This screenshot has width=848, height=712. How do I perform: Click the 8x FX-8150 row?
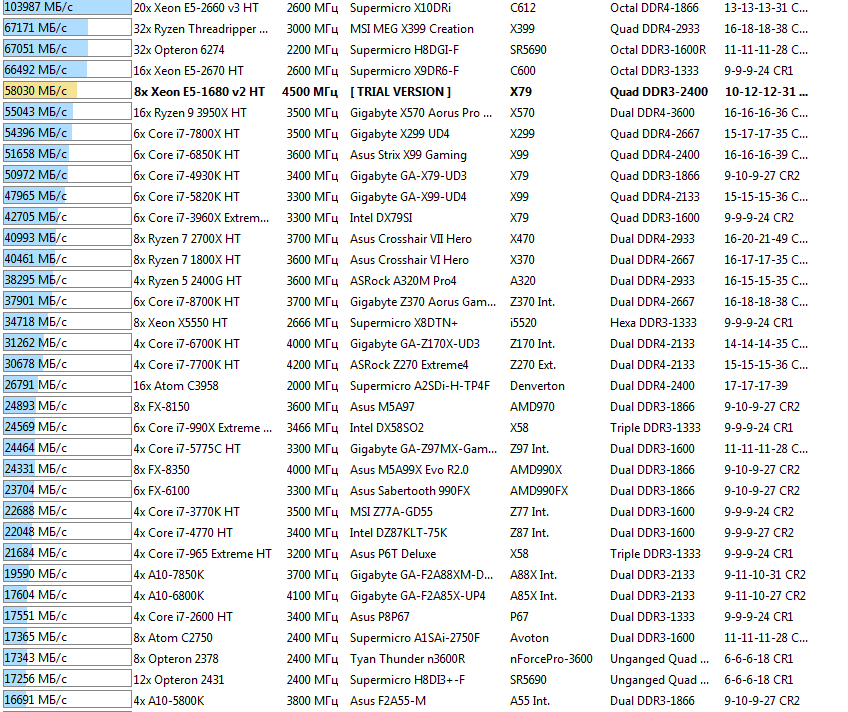pyautogui.click(x=162, y=408)
